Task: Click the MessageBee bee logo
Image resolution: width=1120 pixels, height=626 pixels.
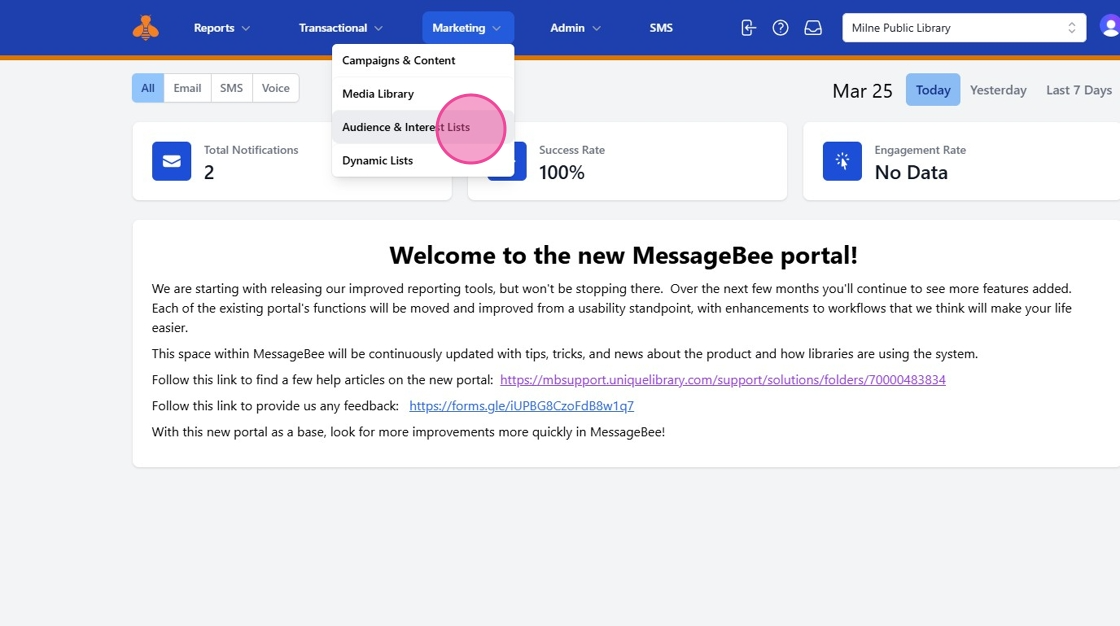Action: 146,28
